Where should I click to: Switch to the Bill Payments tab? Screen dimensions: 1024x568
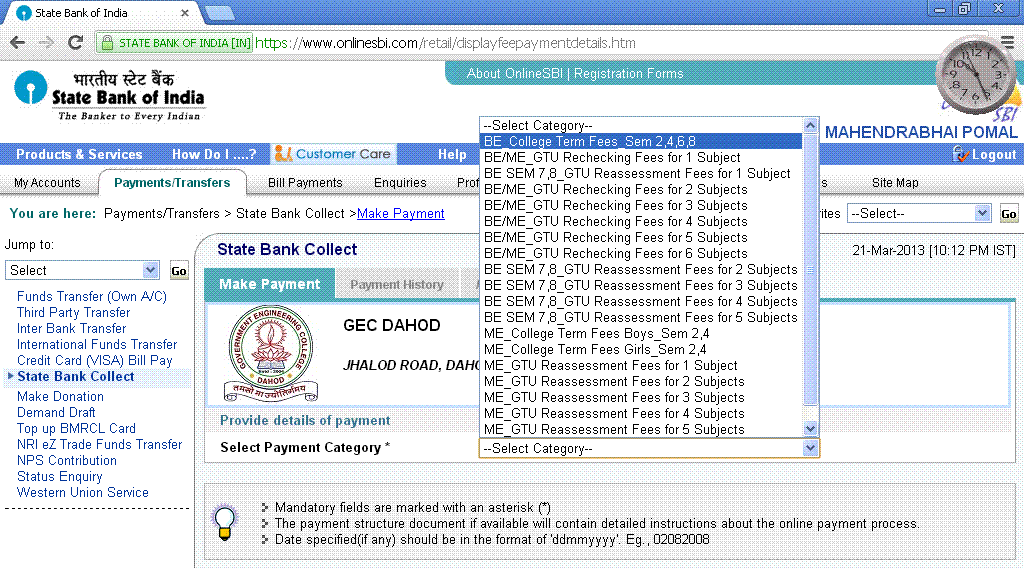(305, 183)
